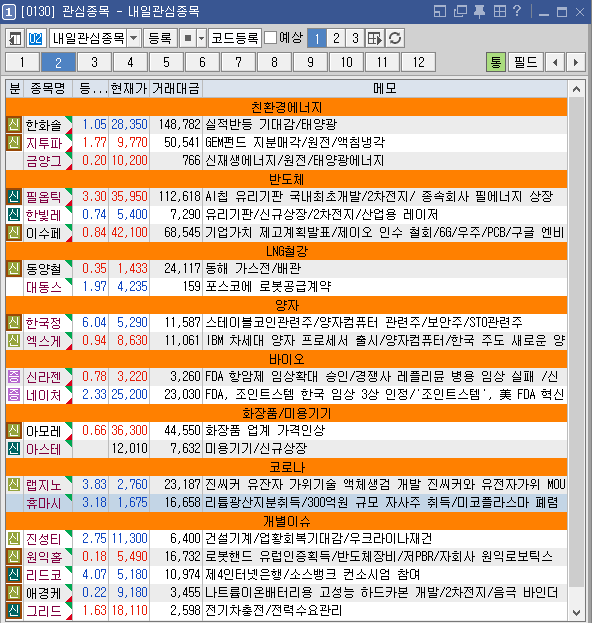Image resolution: width=592 pixels, height=623 pixels.
Task: Select the 코로나 orange section header
Action: 286,466
